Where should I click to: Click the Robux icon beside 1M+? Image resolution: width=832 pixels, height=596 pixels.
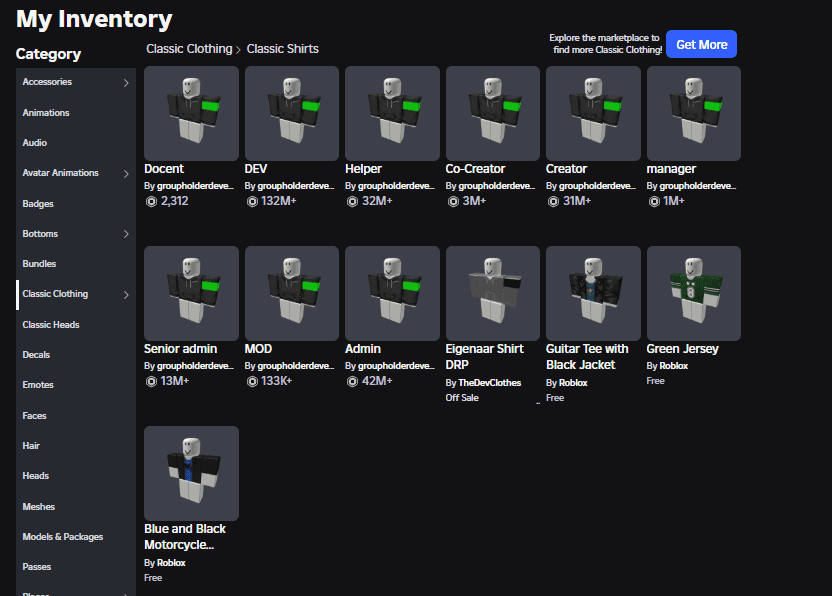pos(654,201)
